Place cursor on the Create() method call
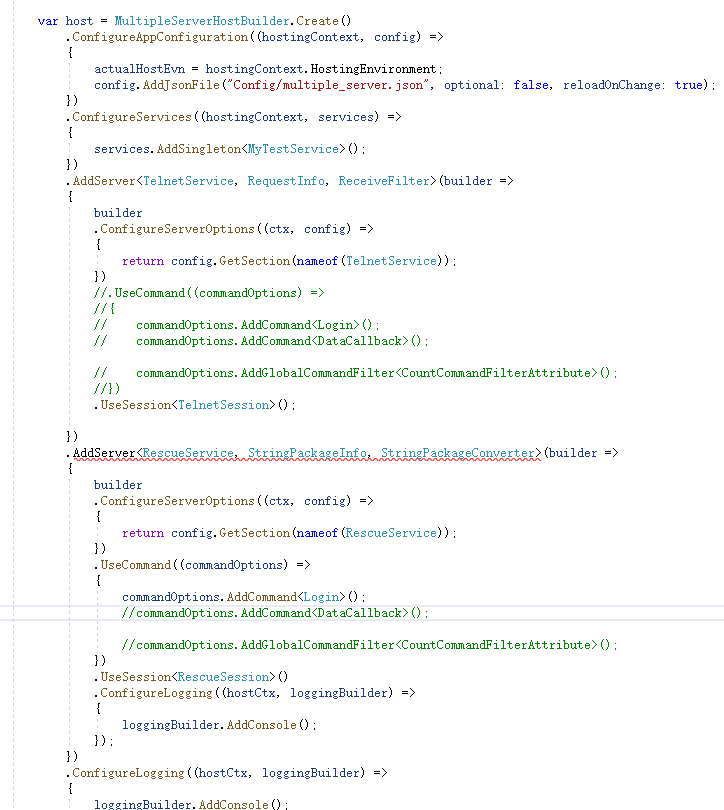The width and height of the screenshot is (724, 810). tap(323, 21)
